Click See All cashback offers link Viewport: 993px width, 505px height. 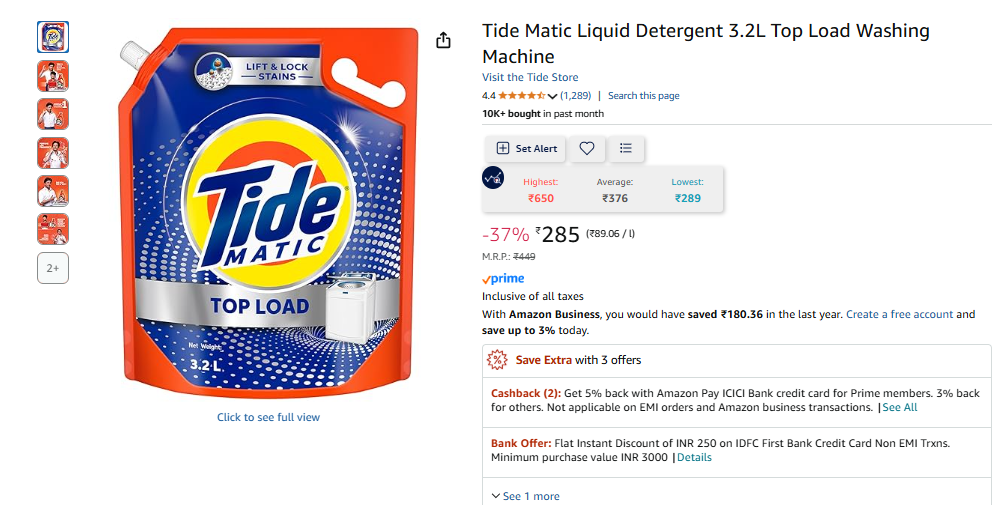pos(900,407)
